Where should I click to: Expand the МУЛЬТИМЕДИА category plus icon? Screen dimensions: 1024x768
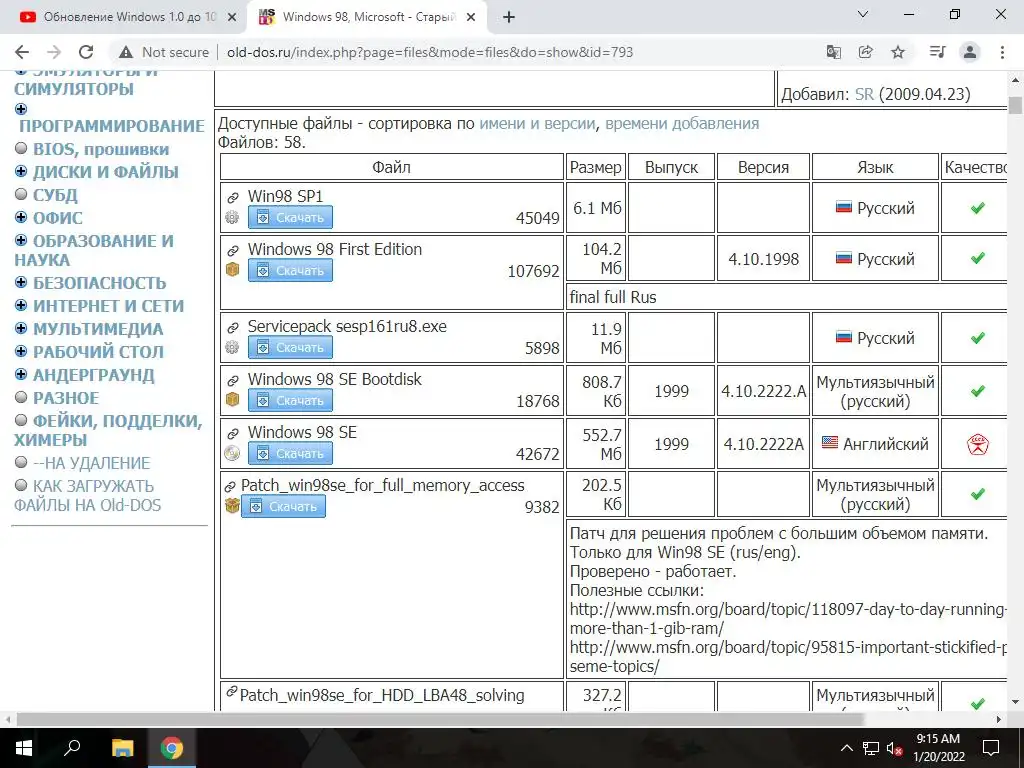(x=21, y=328)
